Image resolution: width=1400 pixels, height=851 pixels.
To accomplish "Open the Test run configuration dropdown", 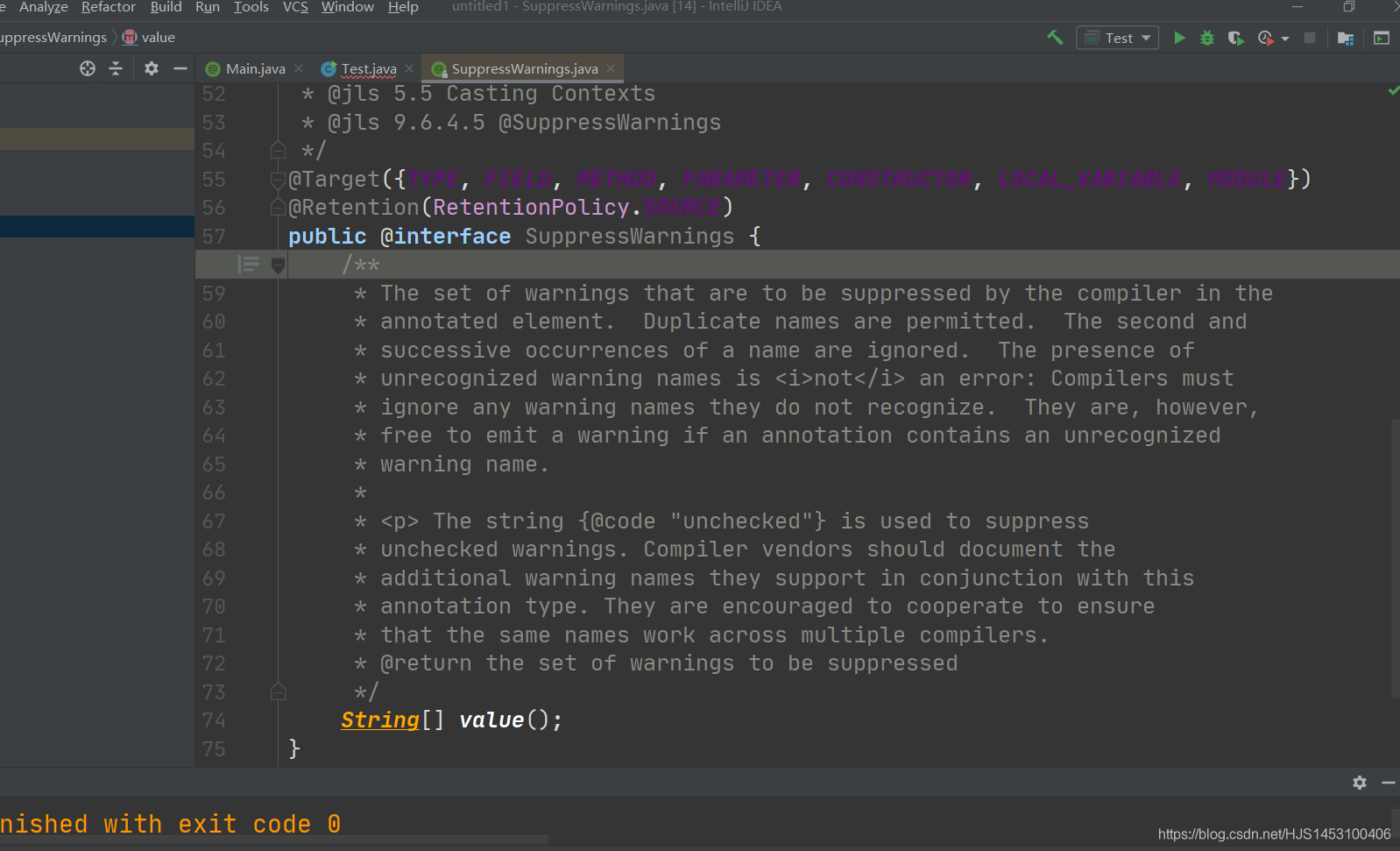I will tap(1118, 38).
